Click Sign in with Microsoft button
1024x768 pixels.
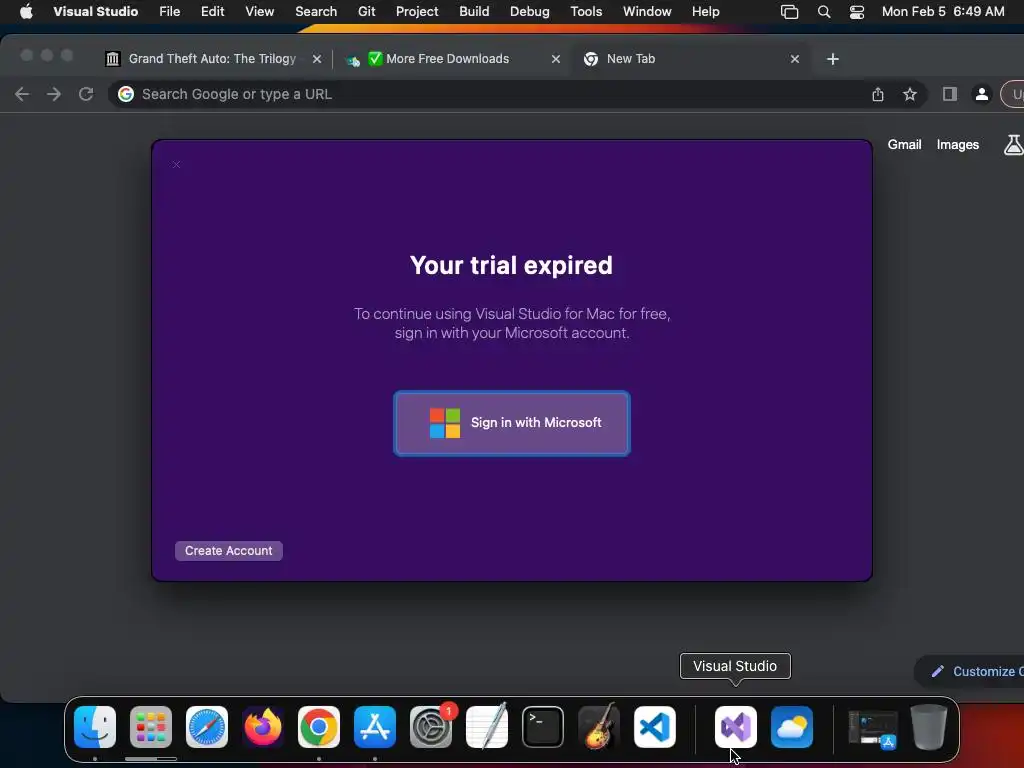click(511, 423)
